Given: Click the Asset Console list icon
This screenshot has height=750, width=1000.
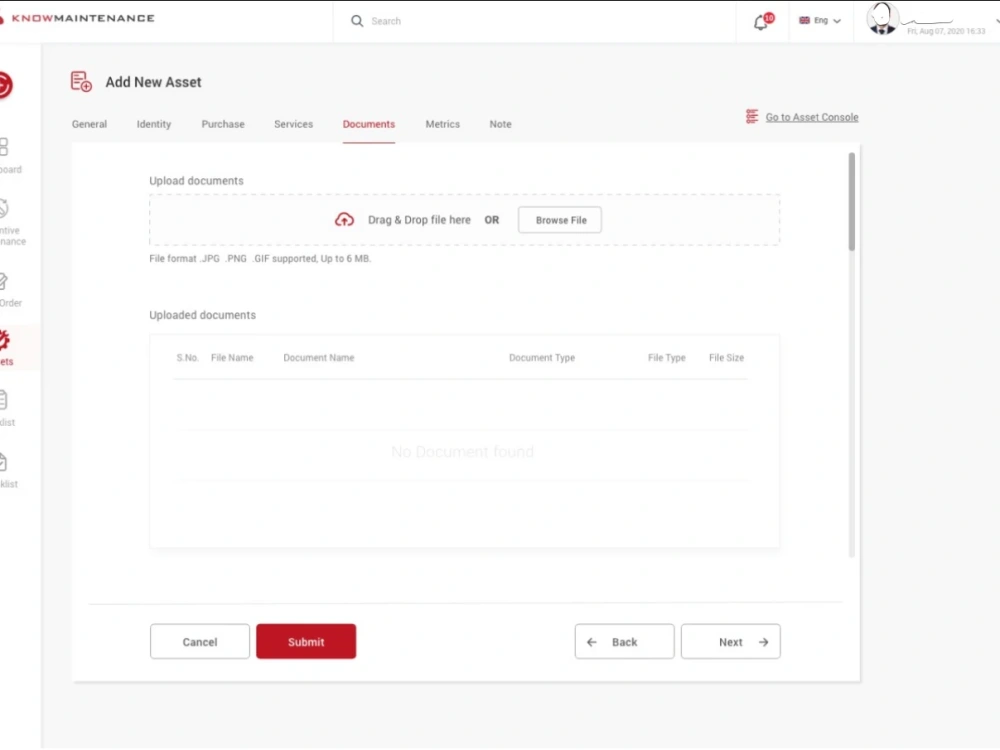Looking at the screenshot, I should [x=752, y=117].
